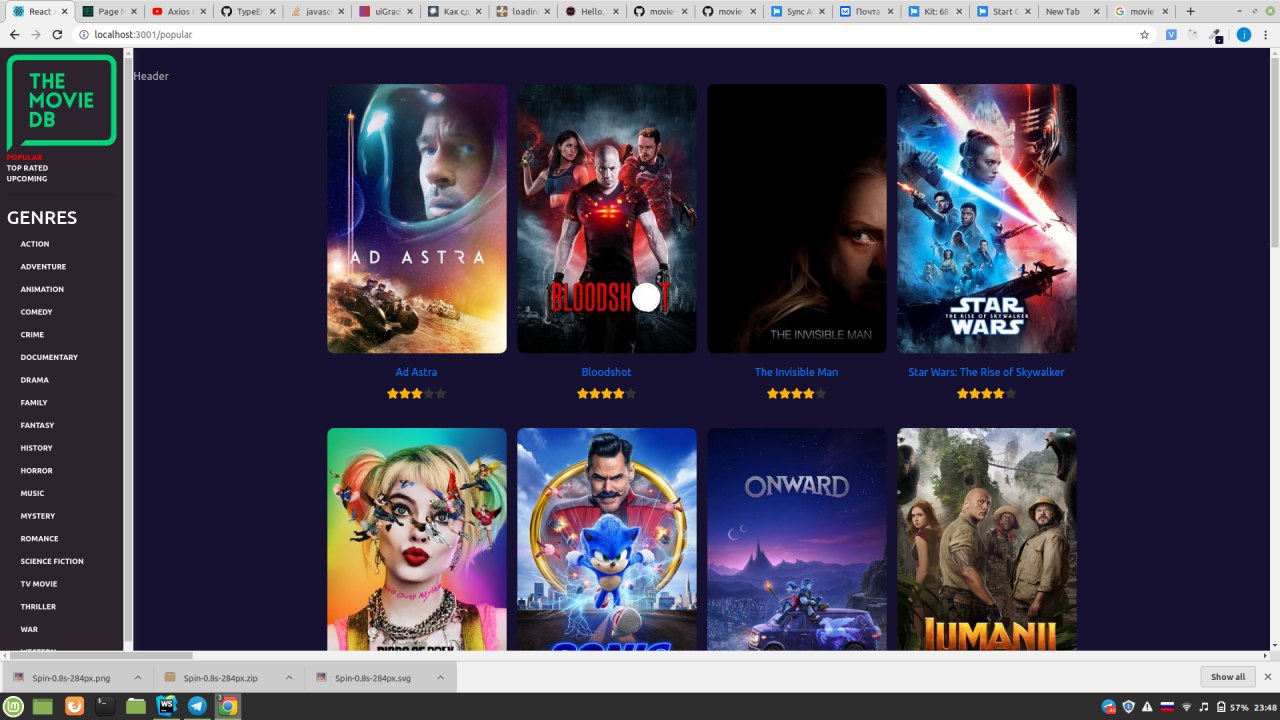Click the warning triangle tray icon
1280x720 pixels.
point(1147,707)
